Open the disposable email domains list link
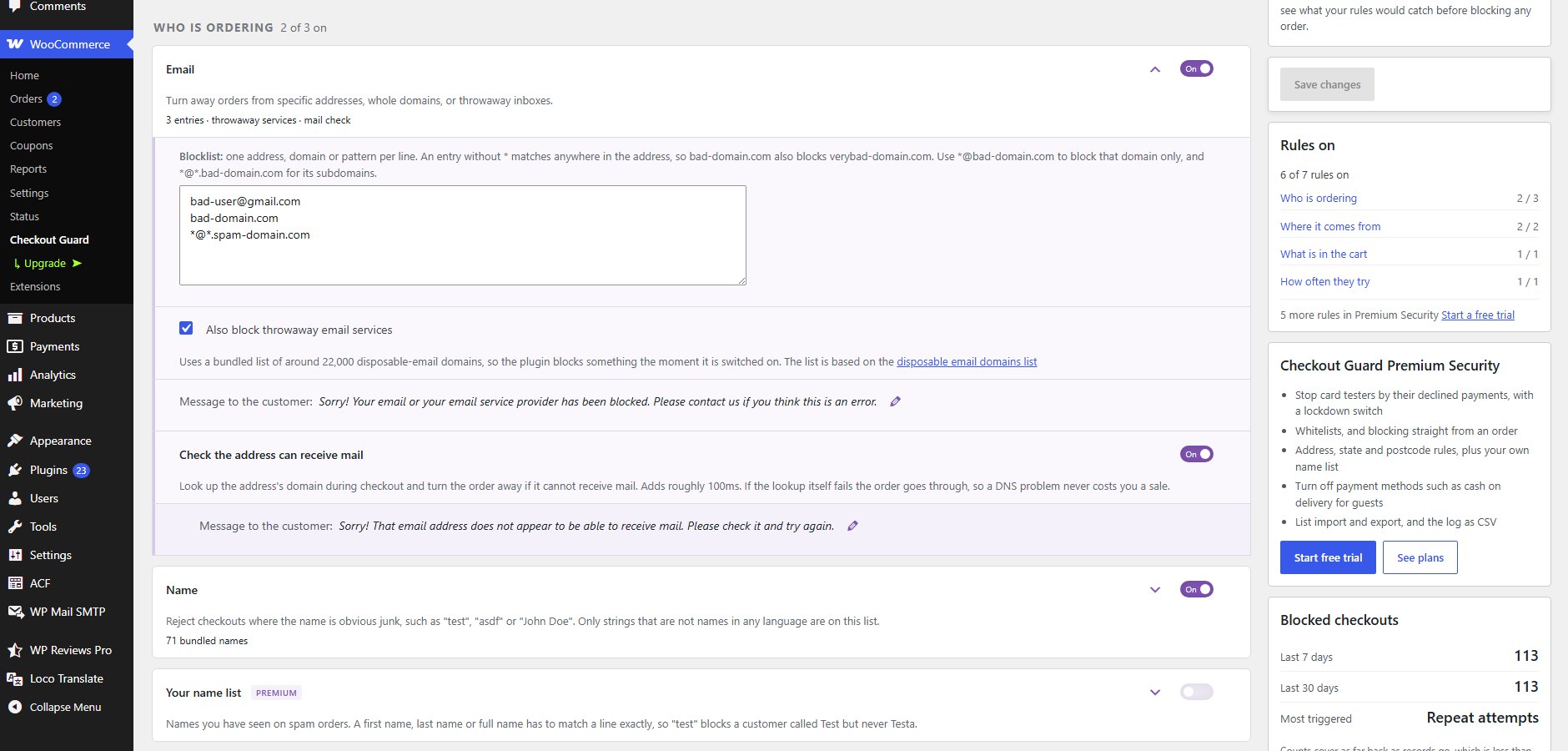Screen dimensions: 1568x751 coord(967,361)
